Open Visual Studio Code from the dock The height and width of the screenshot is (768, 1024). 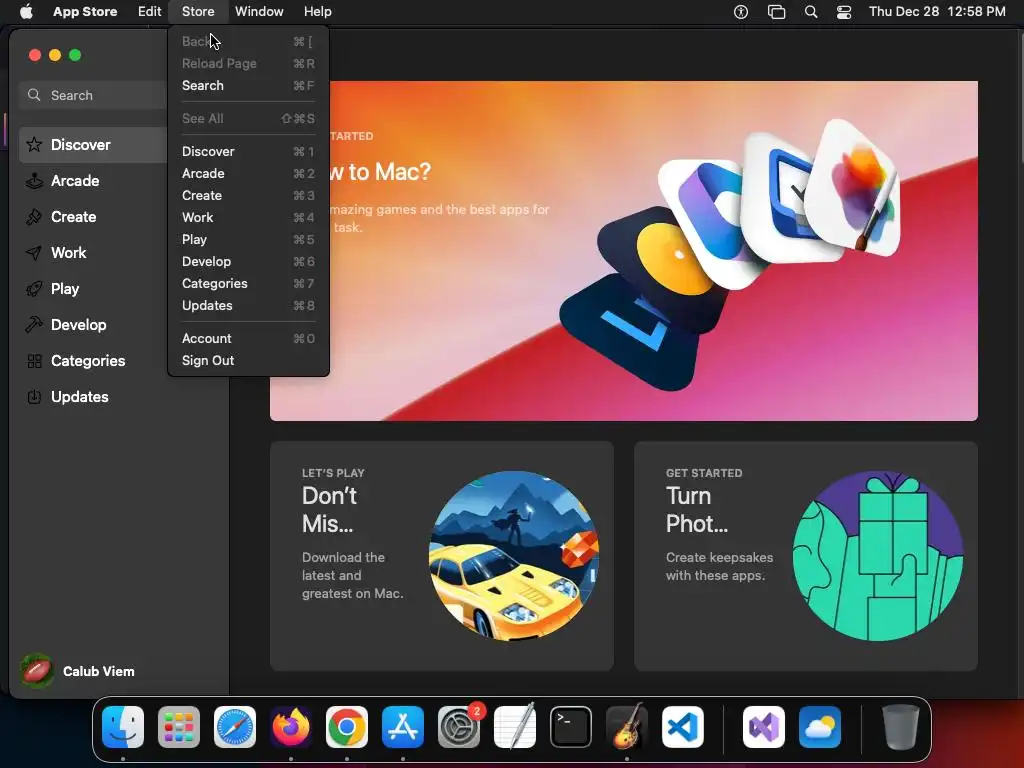point(683,727)
